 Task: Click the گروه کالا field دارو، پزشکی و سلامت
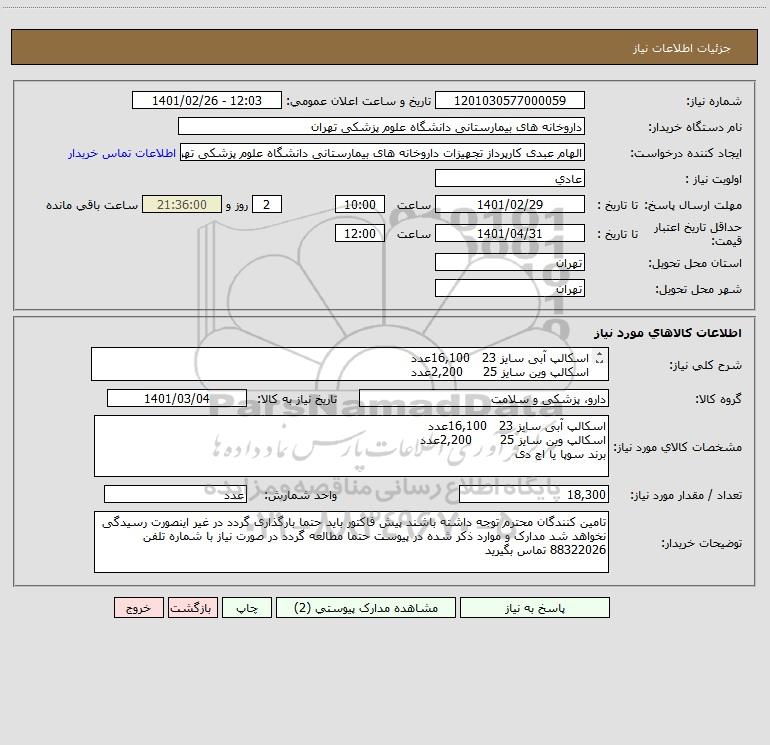484,398
